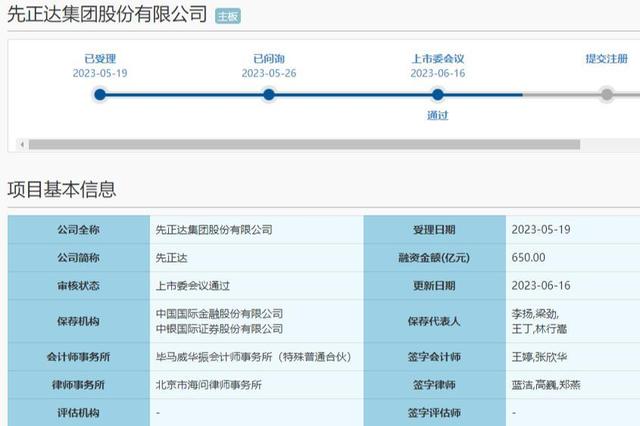Click sponsor 中银国际证券股份有限公司

219,329
